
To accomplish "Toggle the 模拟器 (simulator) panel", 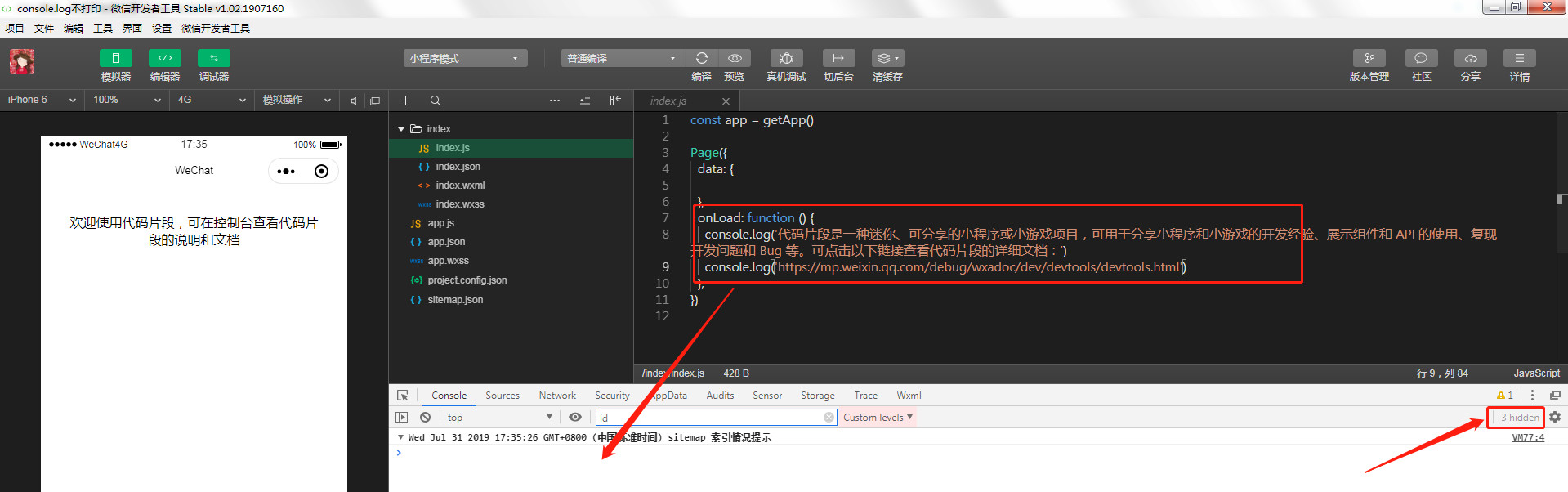I will [115, 58].
